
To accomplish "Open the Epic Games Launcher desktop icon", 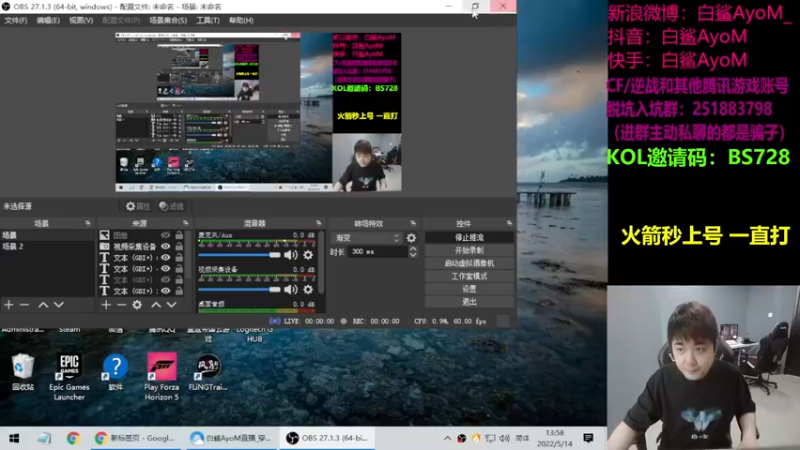I will pyautogui.click(x=69, y=377).
